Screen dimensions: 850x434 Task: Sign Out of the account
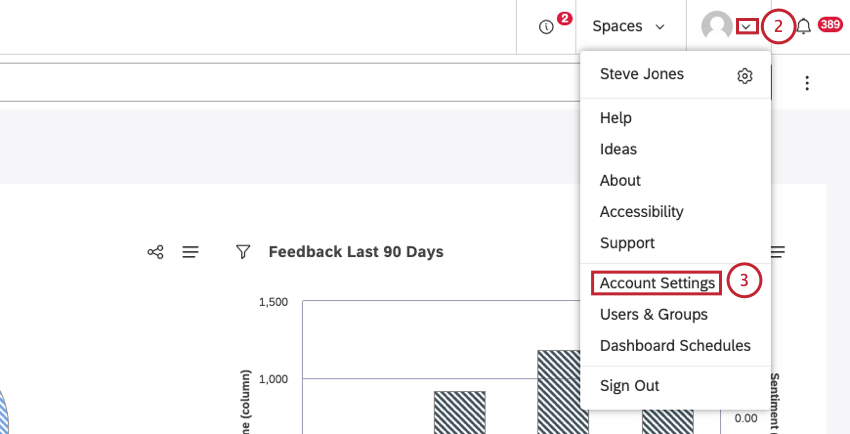tap(629, 385)
